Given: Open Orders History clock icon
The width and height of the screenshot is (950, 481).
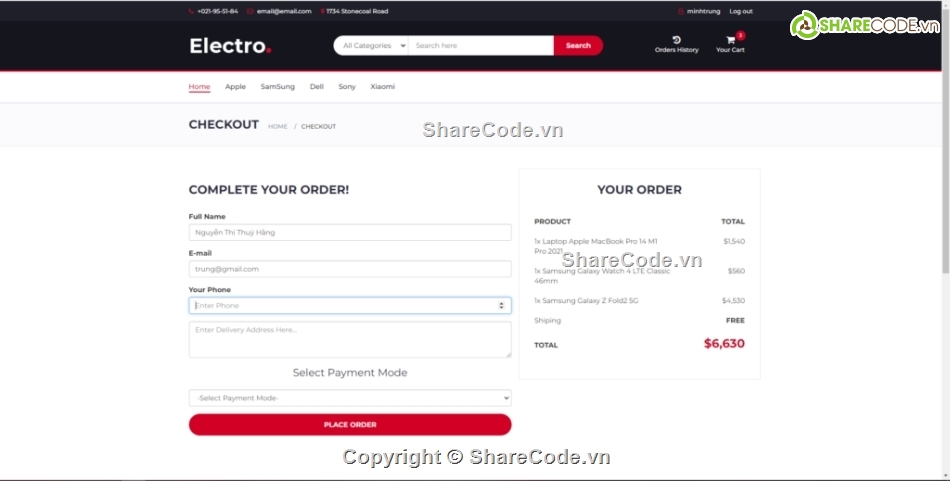Looking at the screenshot, I should point(677,40).
